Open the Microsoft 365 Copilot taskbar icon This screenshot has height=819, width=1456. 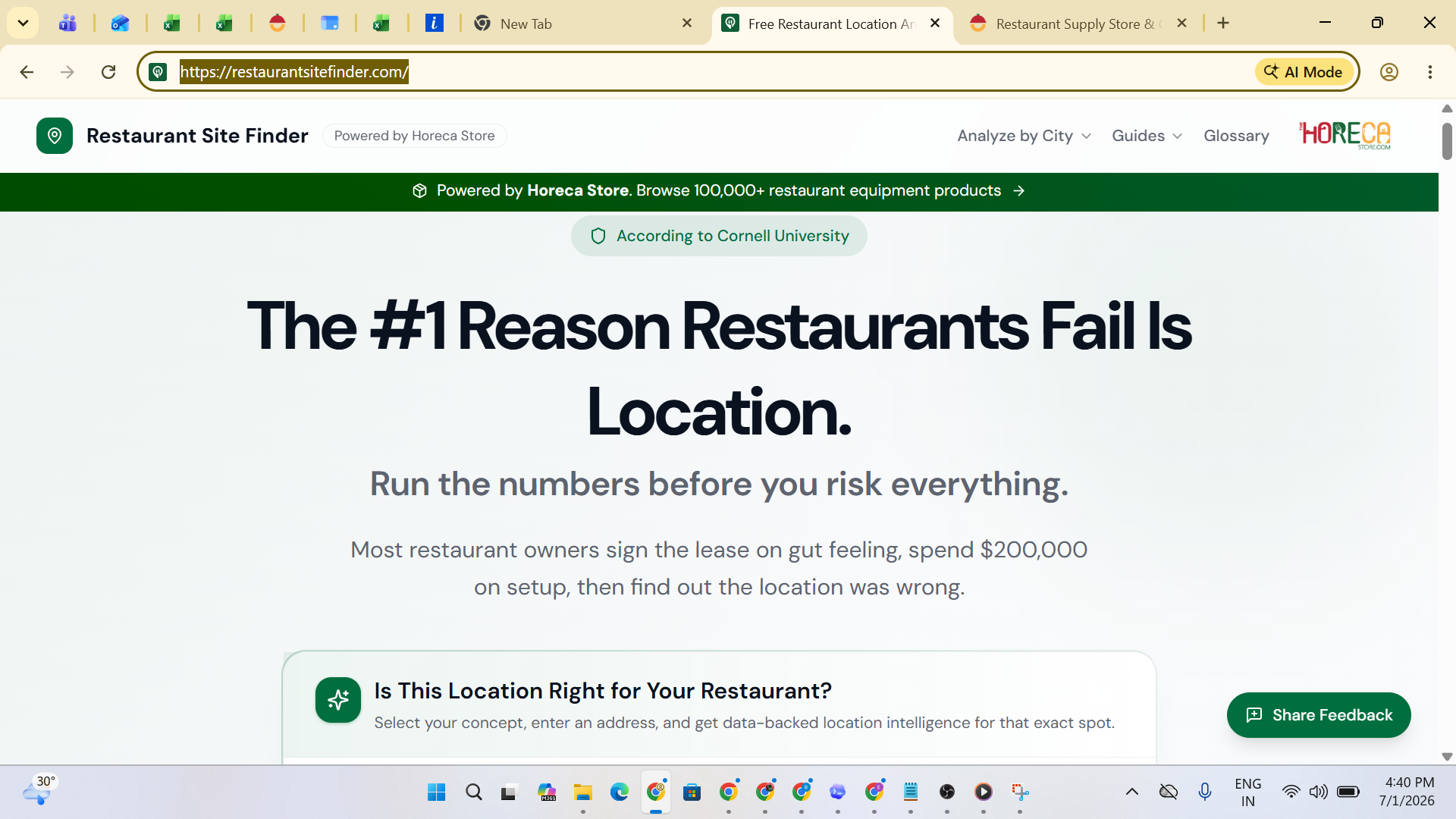547,792
